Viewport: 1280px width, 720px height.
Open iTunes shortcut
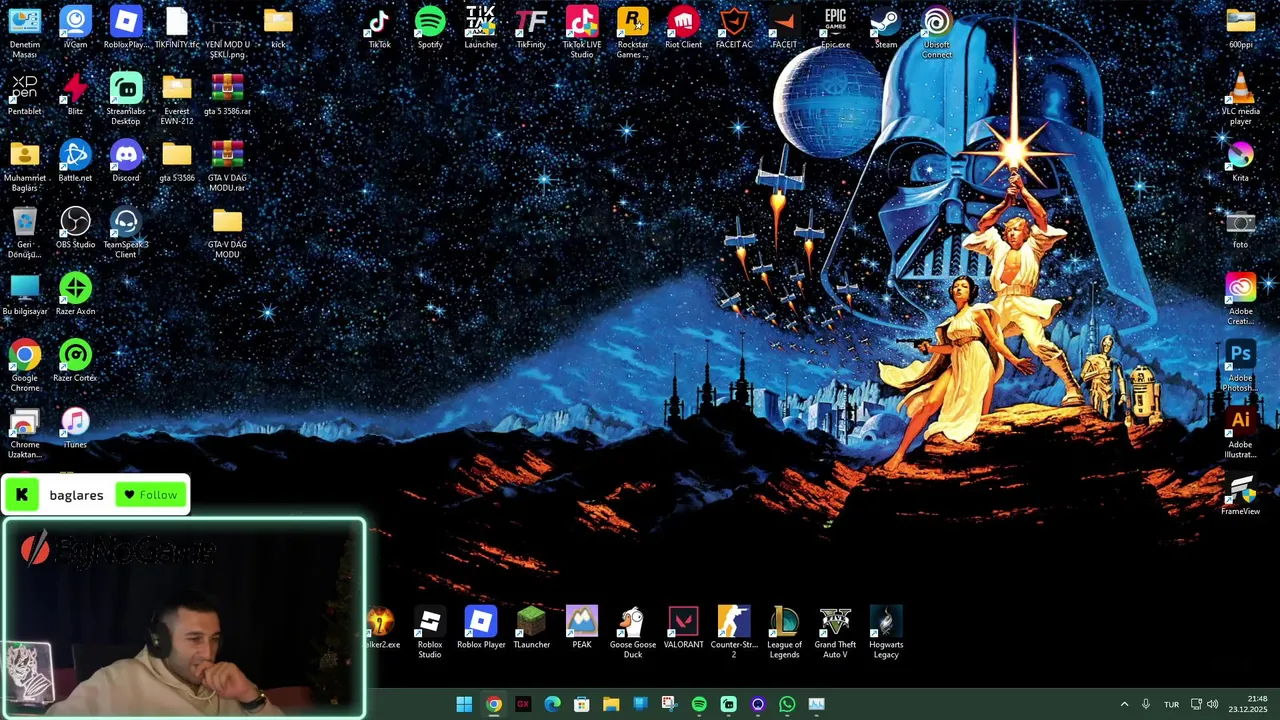click(x=75, y=427)
